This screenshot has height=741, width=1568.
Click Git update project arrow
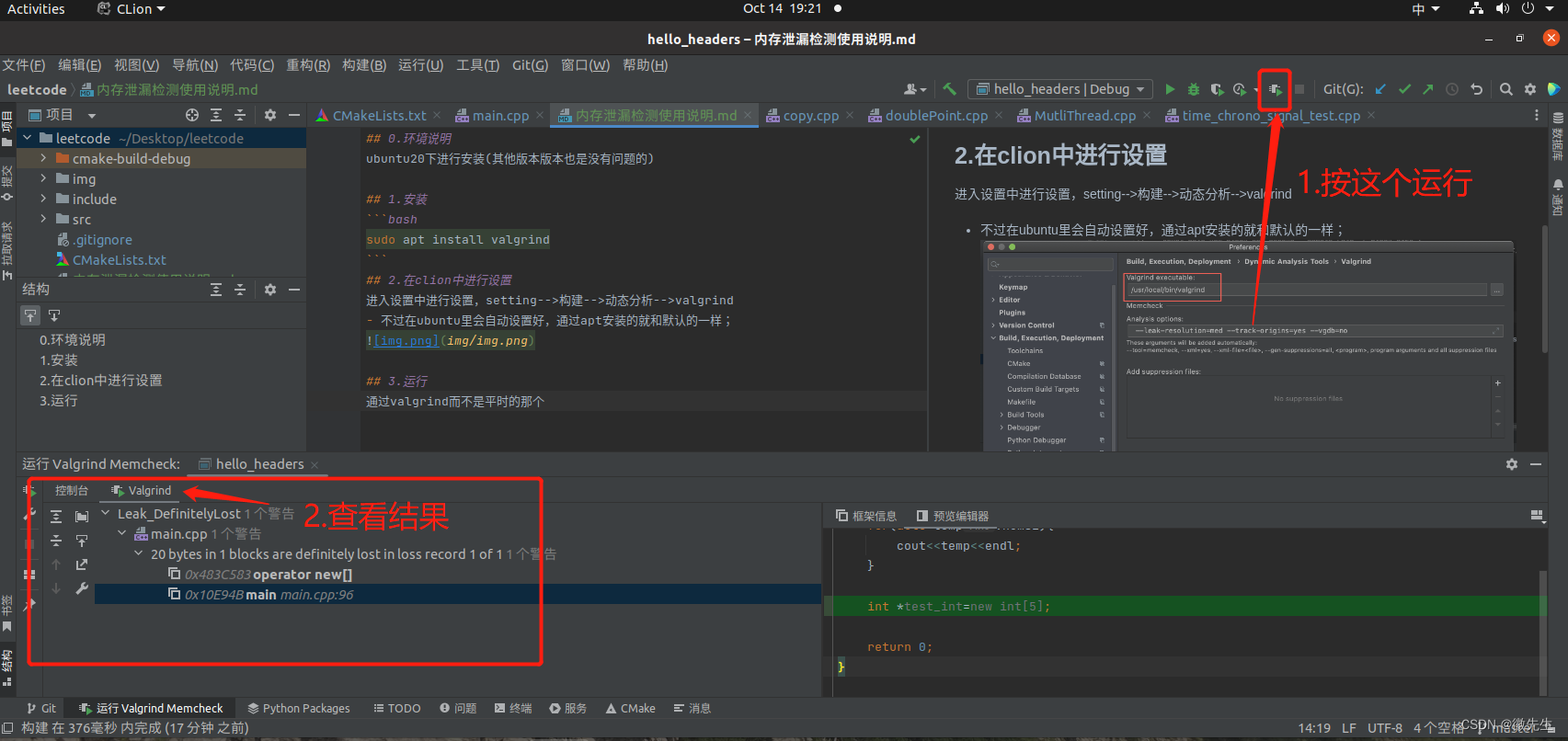(1380, 89)
